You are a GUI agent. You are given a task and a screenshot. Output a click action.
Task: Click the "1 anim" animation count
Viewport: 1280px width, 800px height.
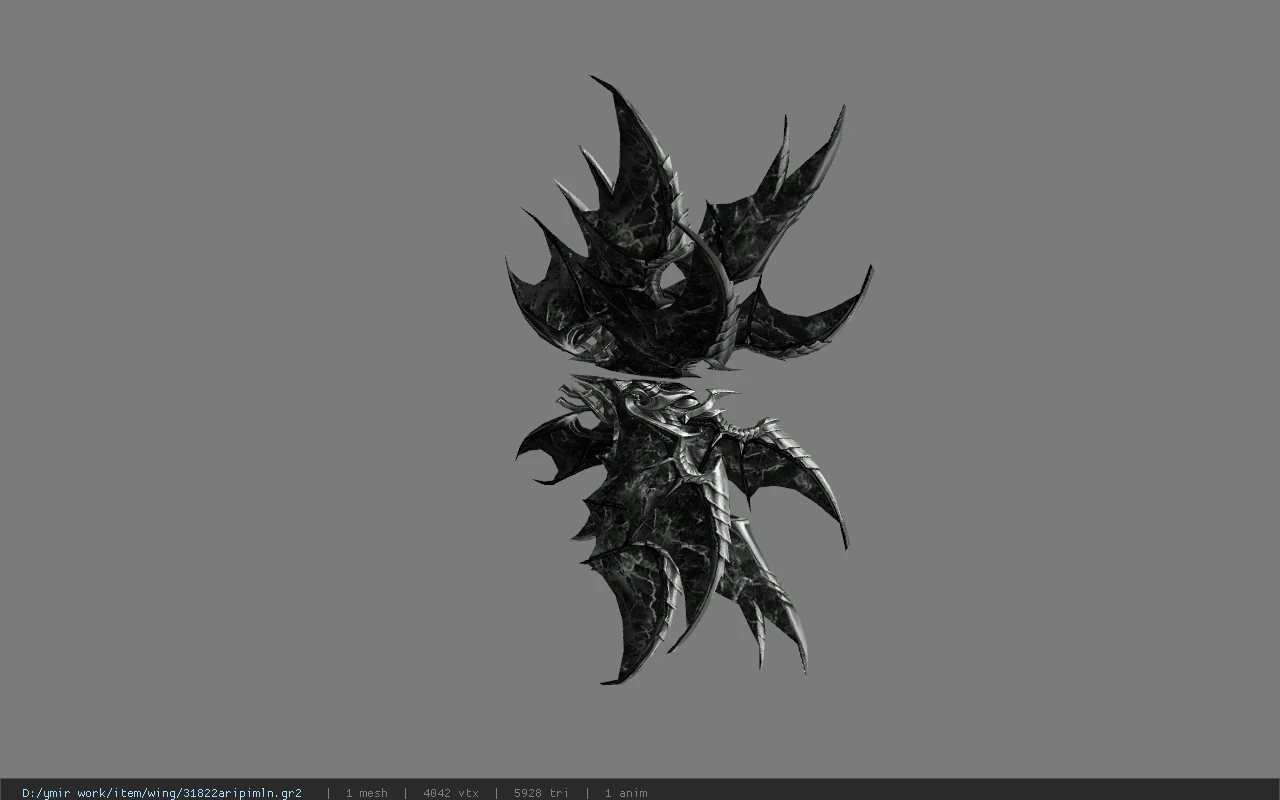click(626, 793)
